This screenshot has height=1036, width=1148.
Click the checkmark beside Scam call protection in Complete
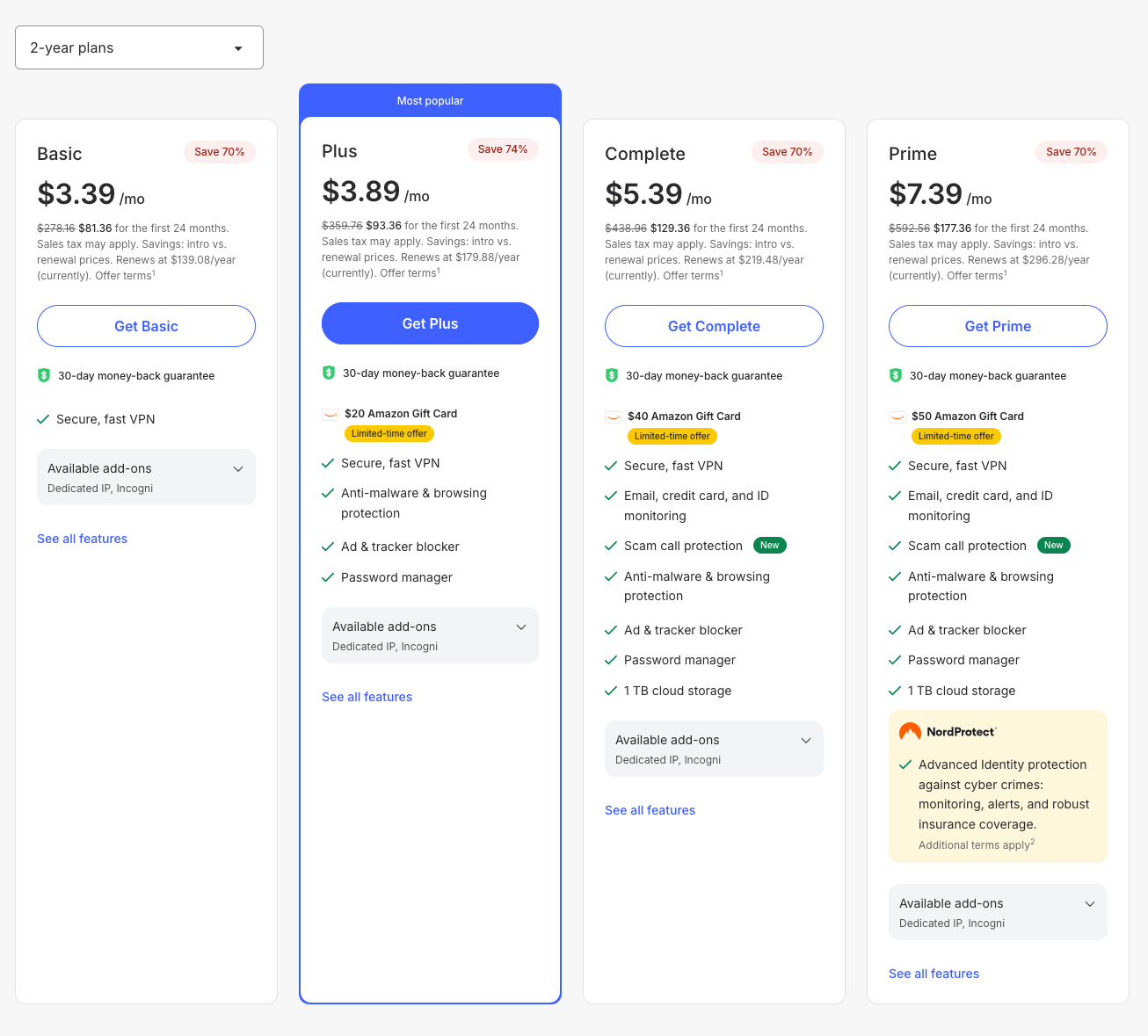611,546
